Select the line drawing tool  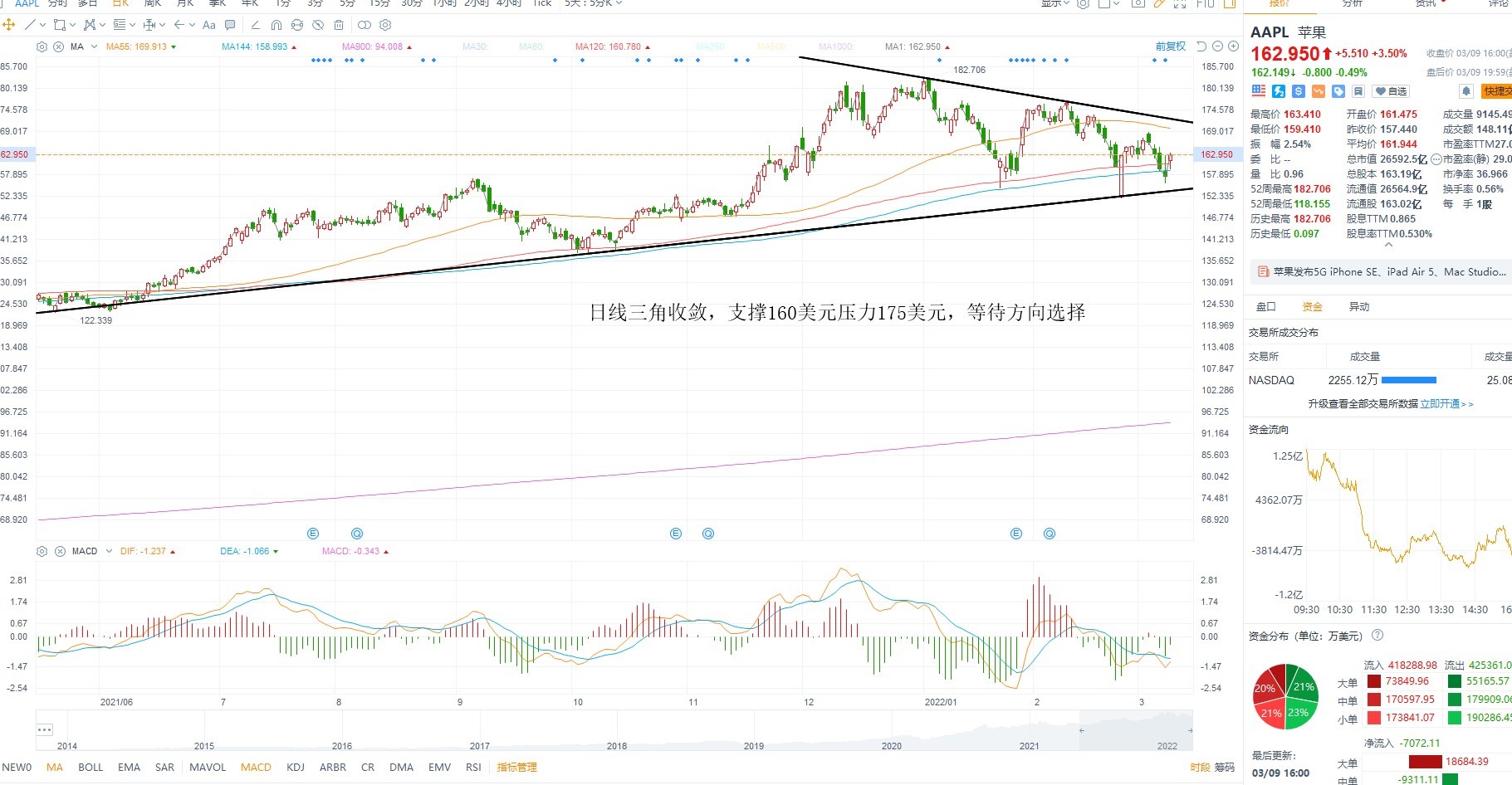point(31,25)
